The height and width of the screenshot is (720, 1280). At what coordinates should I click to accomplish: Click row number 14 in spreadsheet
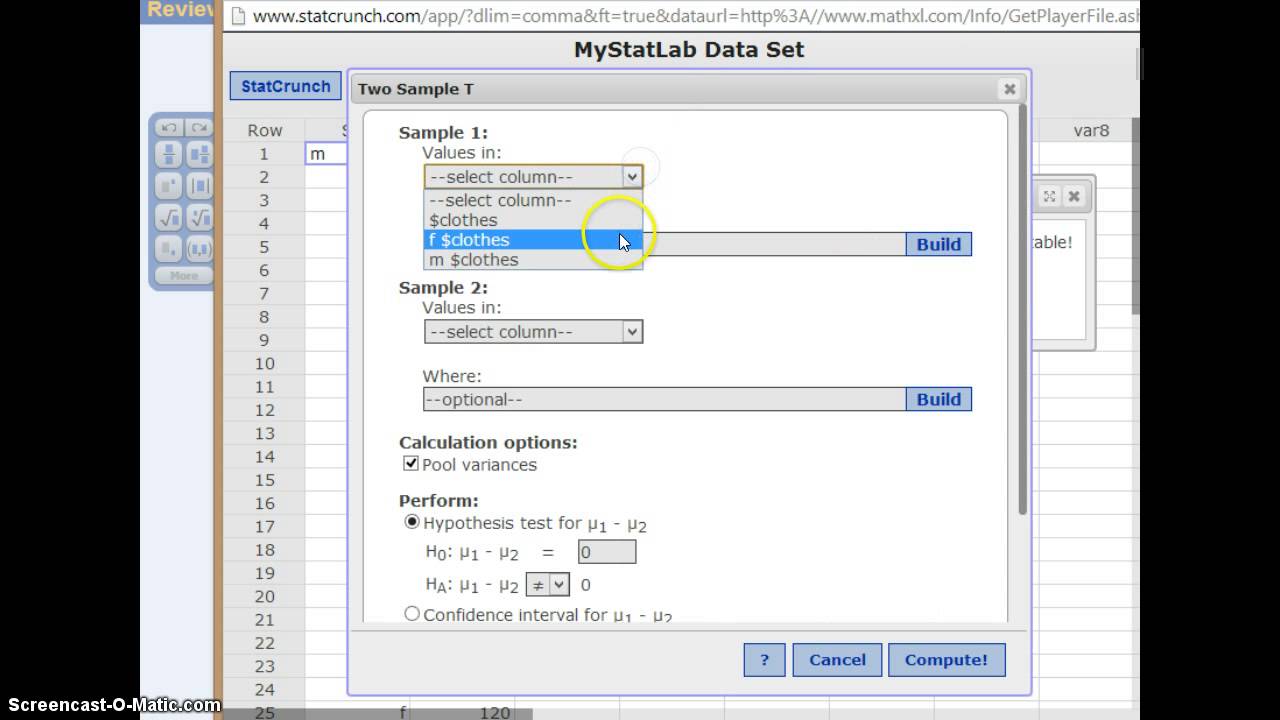[264, 457]
